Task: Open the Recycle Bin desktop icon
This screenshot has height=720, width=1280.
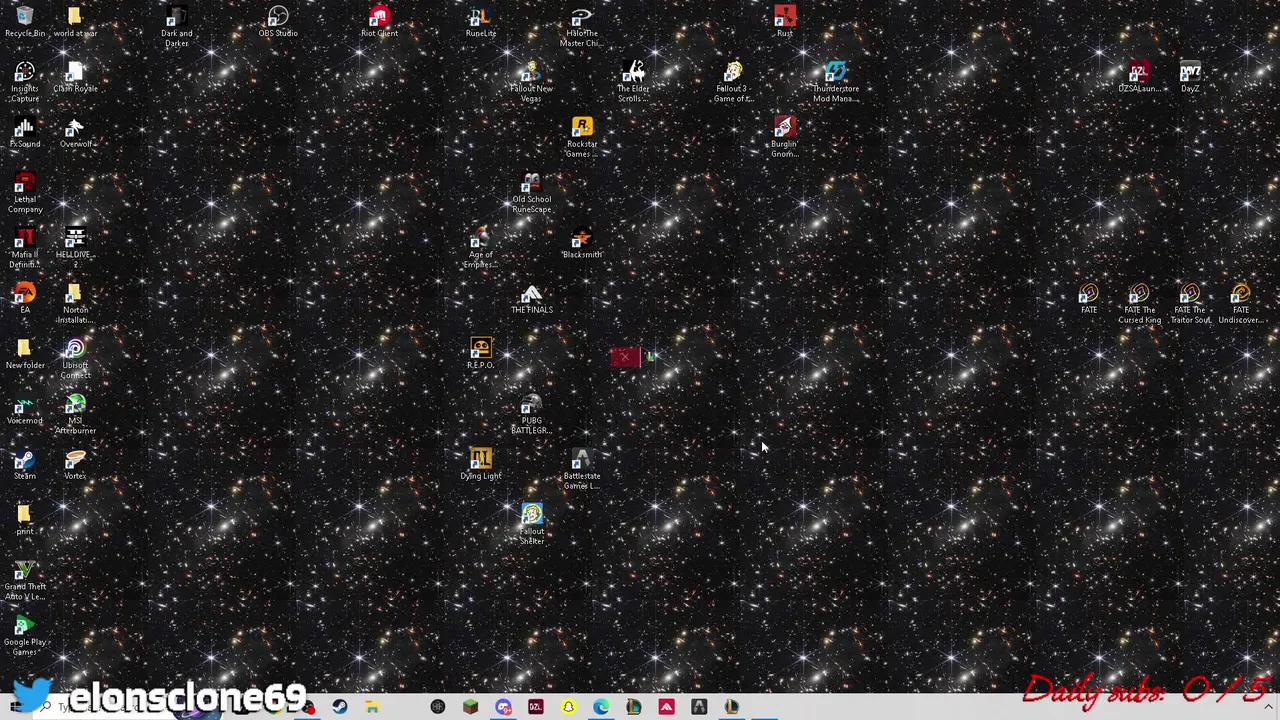Action: point(25,21)
